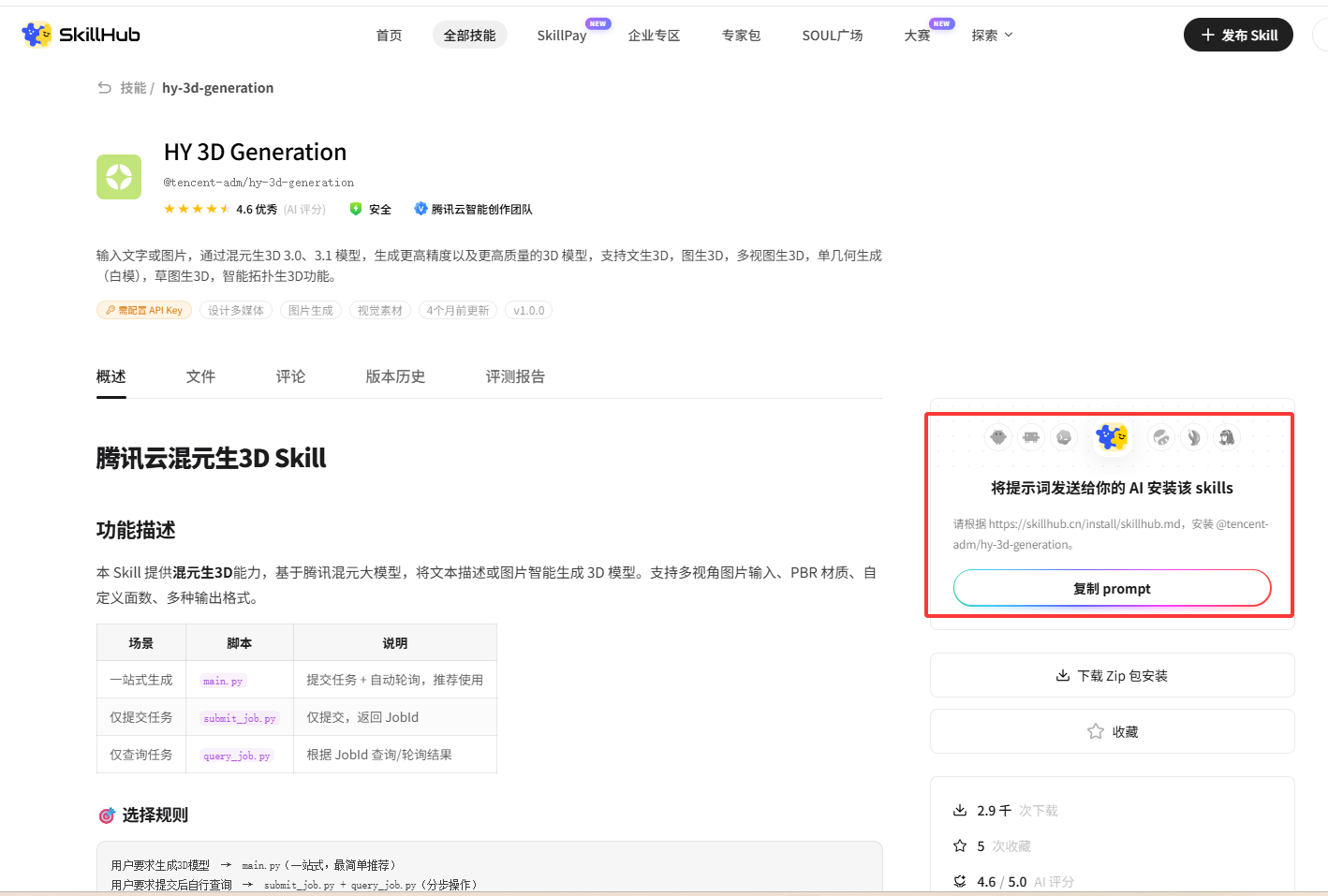
Task: Click the 4个月前更新 tag
Action: [458, 310]
